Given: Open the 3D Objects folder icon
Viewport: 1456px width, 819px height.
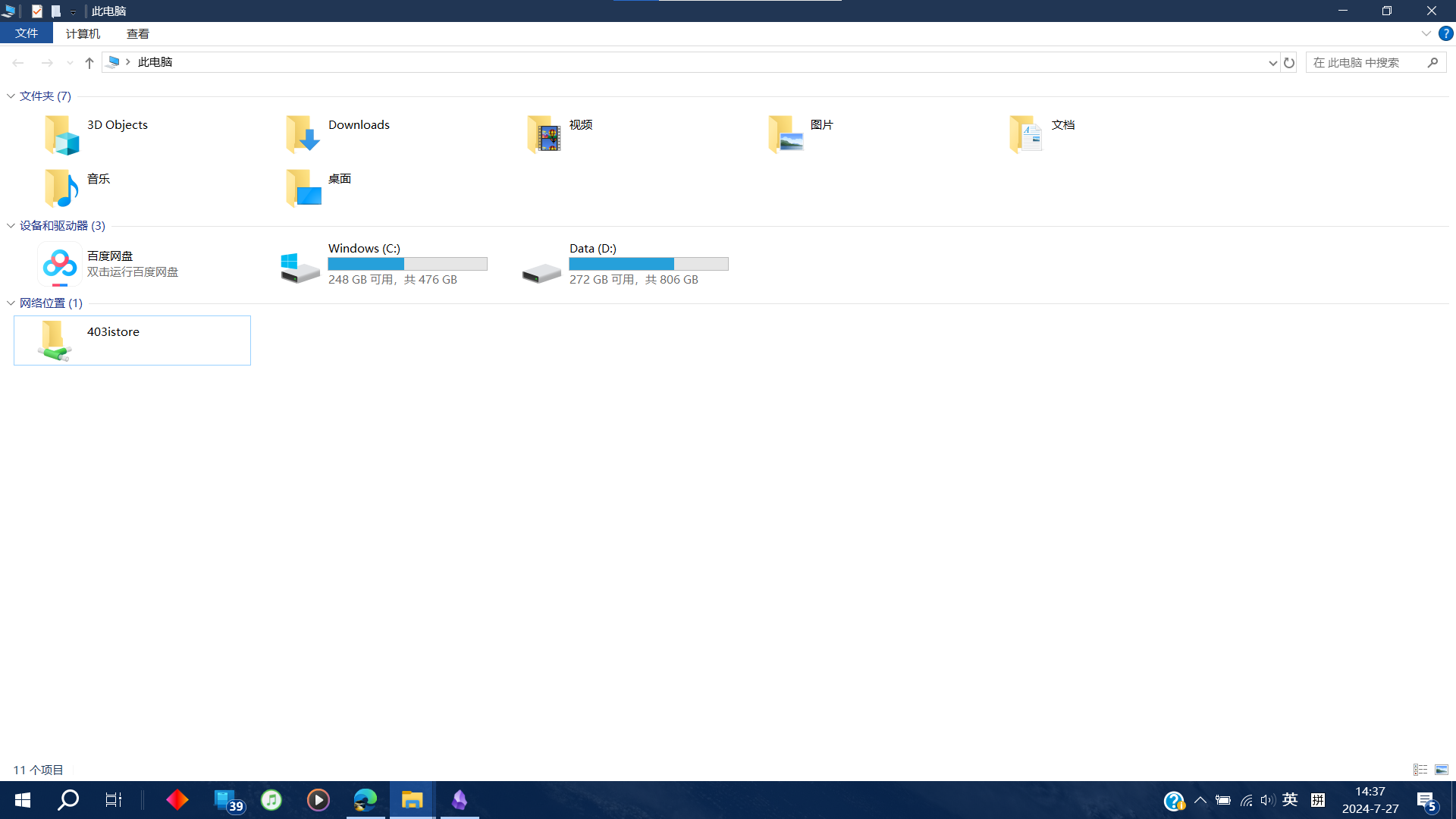Looking at the screenshot, I should click(x=62, y=135).
